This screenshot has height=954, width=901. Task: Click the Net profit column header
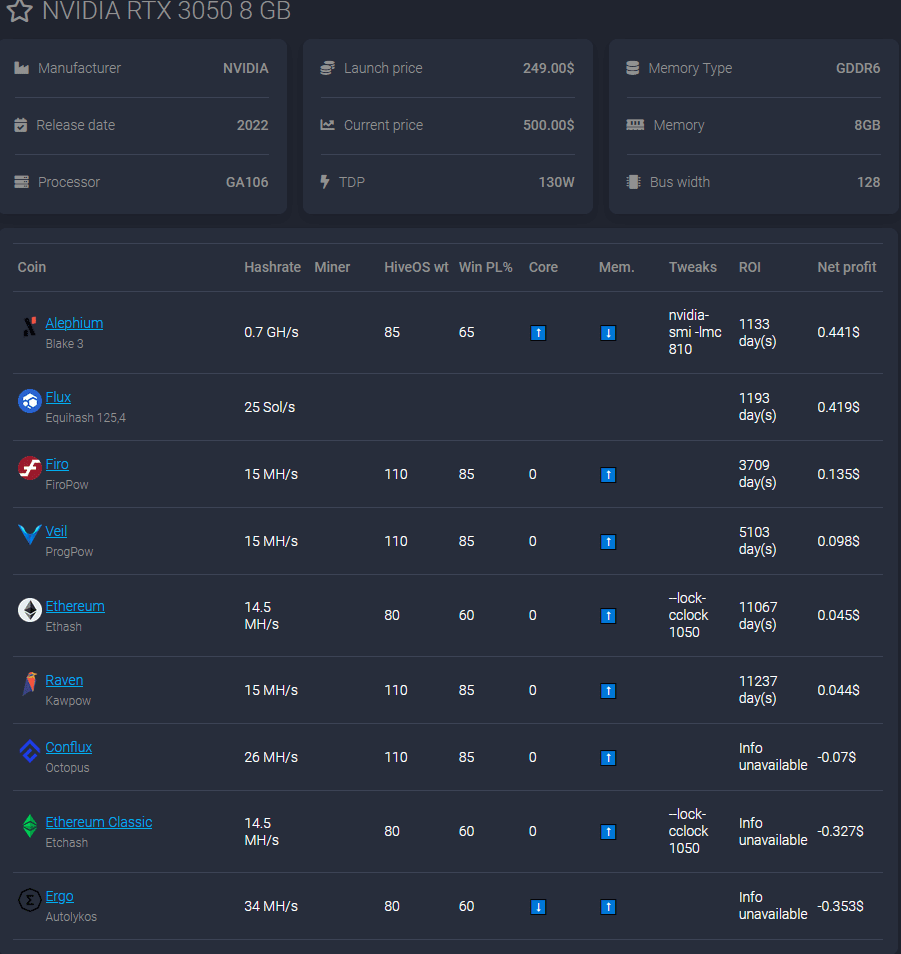click(847, 267)
